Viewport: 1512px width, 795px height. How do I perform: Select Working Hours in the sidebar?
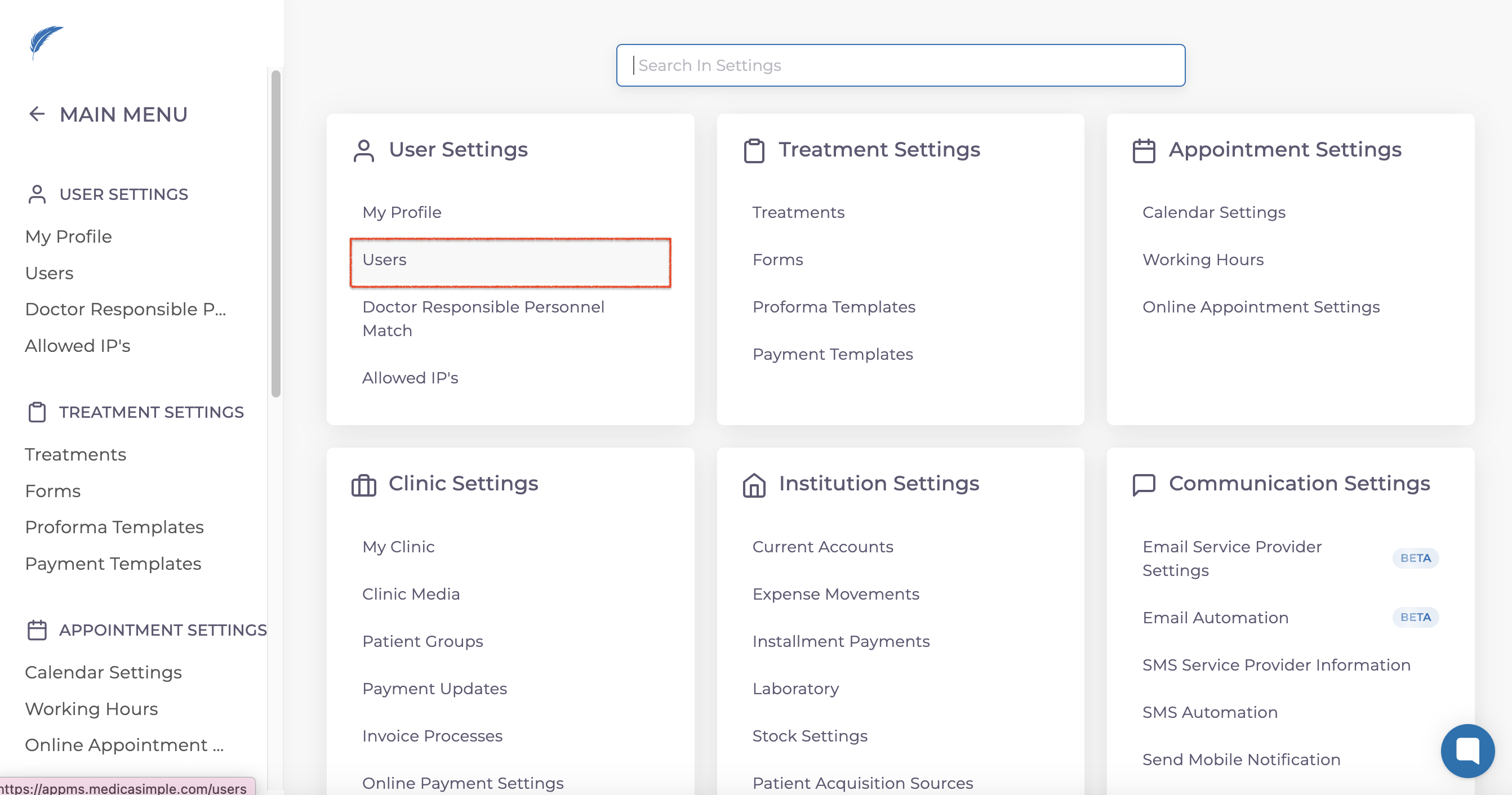pos(91,709)
